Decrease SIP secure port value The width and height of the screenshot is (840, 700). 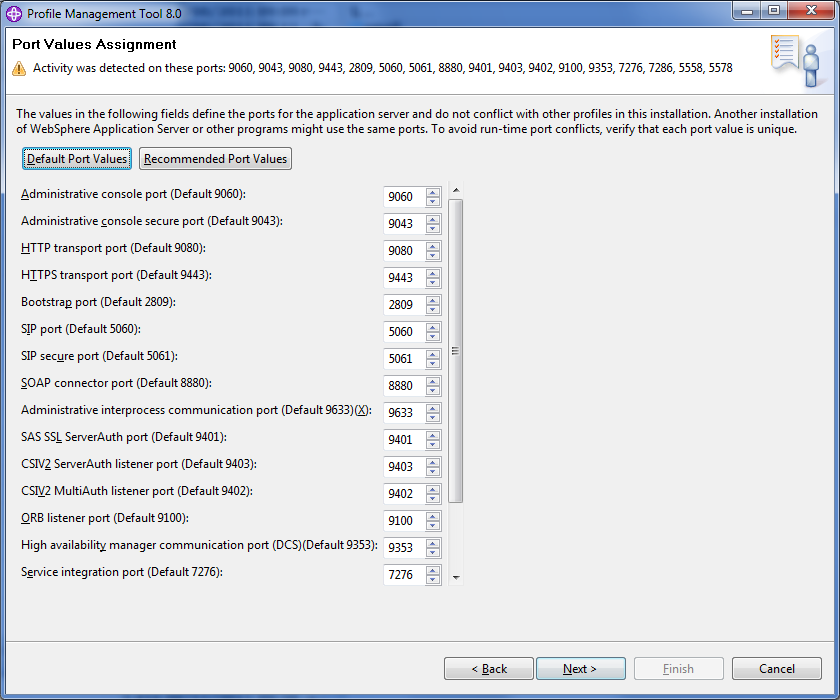pos(433,364)
